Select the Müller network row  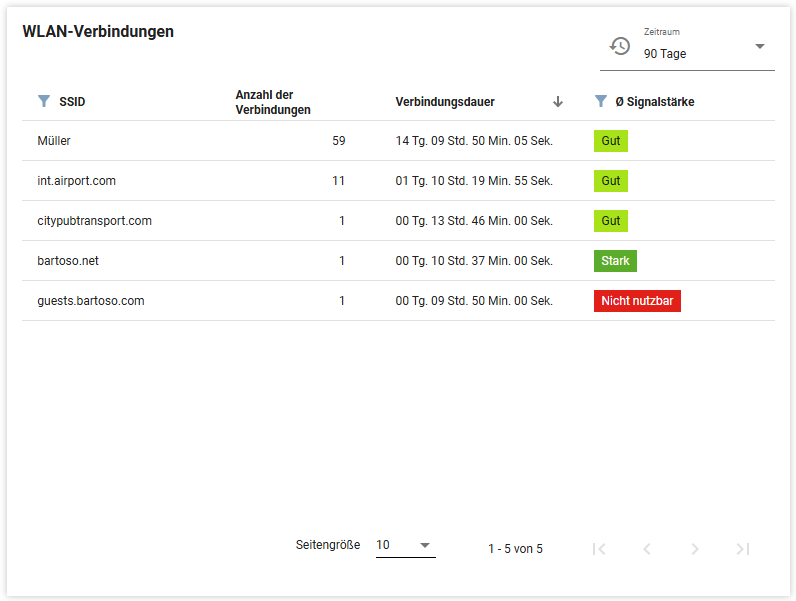tap(54, 141)
